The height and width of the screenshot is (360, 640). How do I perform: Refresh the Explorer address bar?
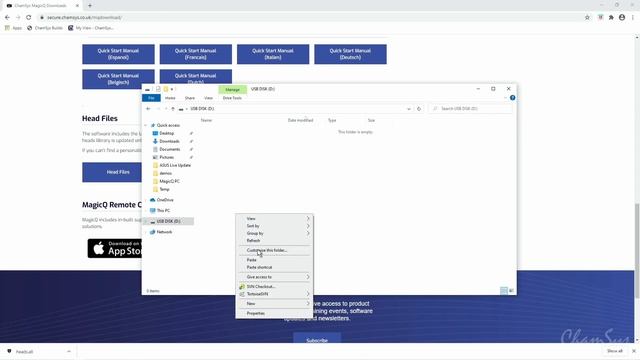point(419,109)
